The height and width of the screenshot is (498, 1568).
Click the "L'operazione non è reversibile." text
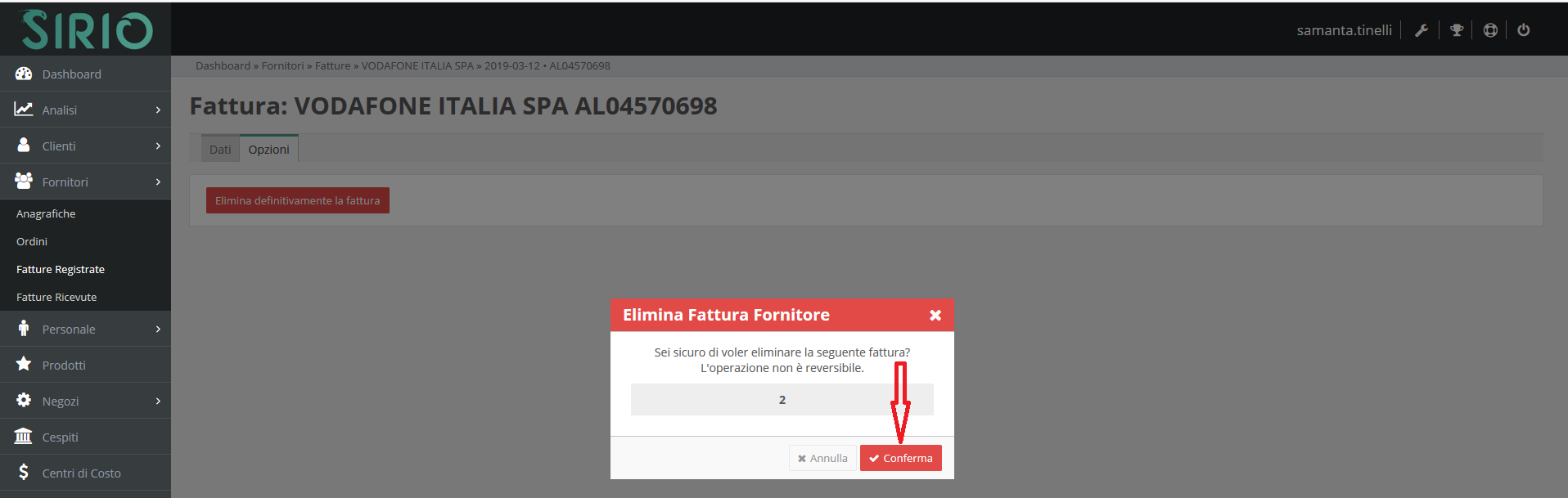[782, 368]
